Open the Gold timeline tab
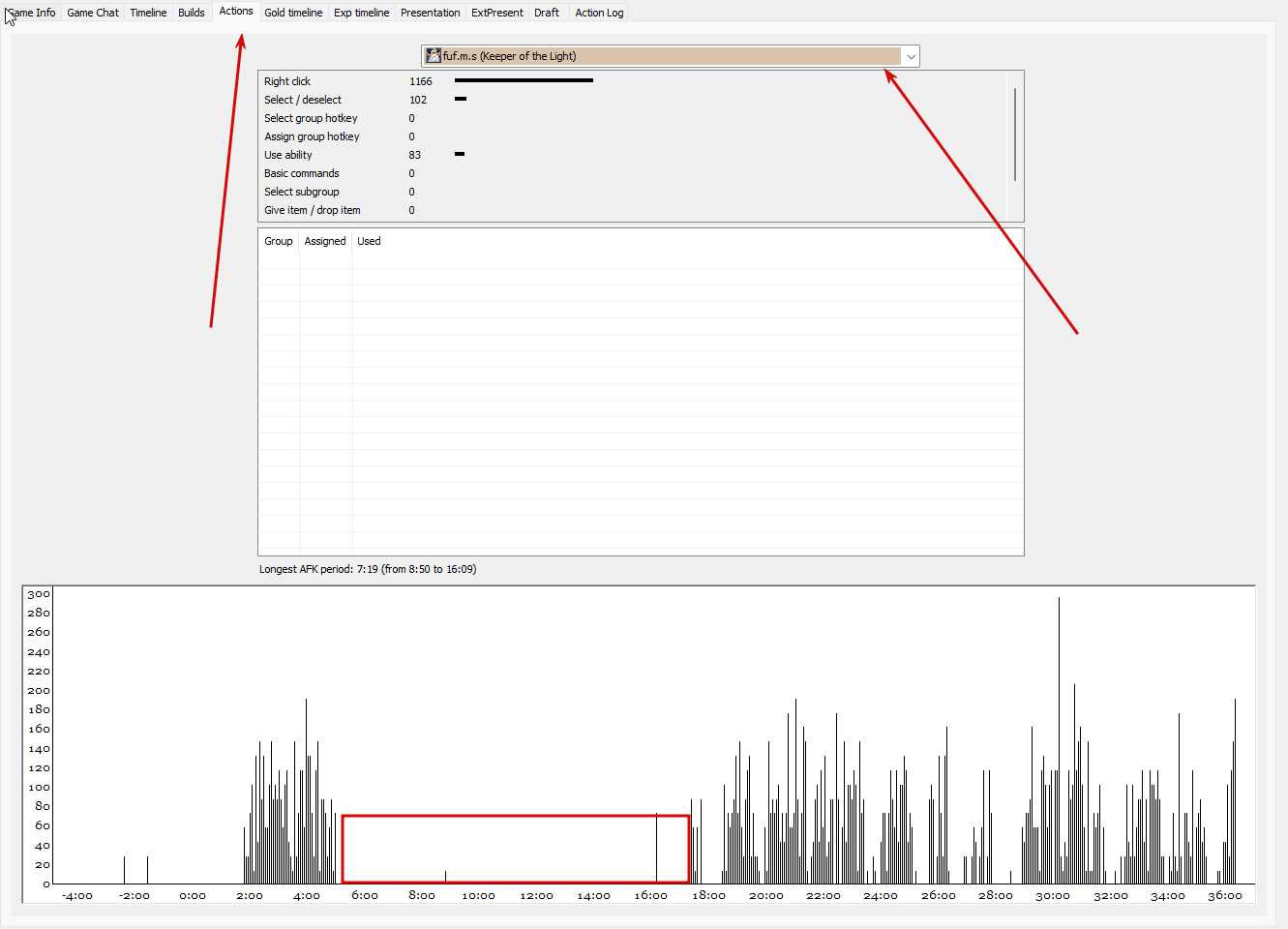The height and width of the screenshot is (929, 1288). point(293,13)
